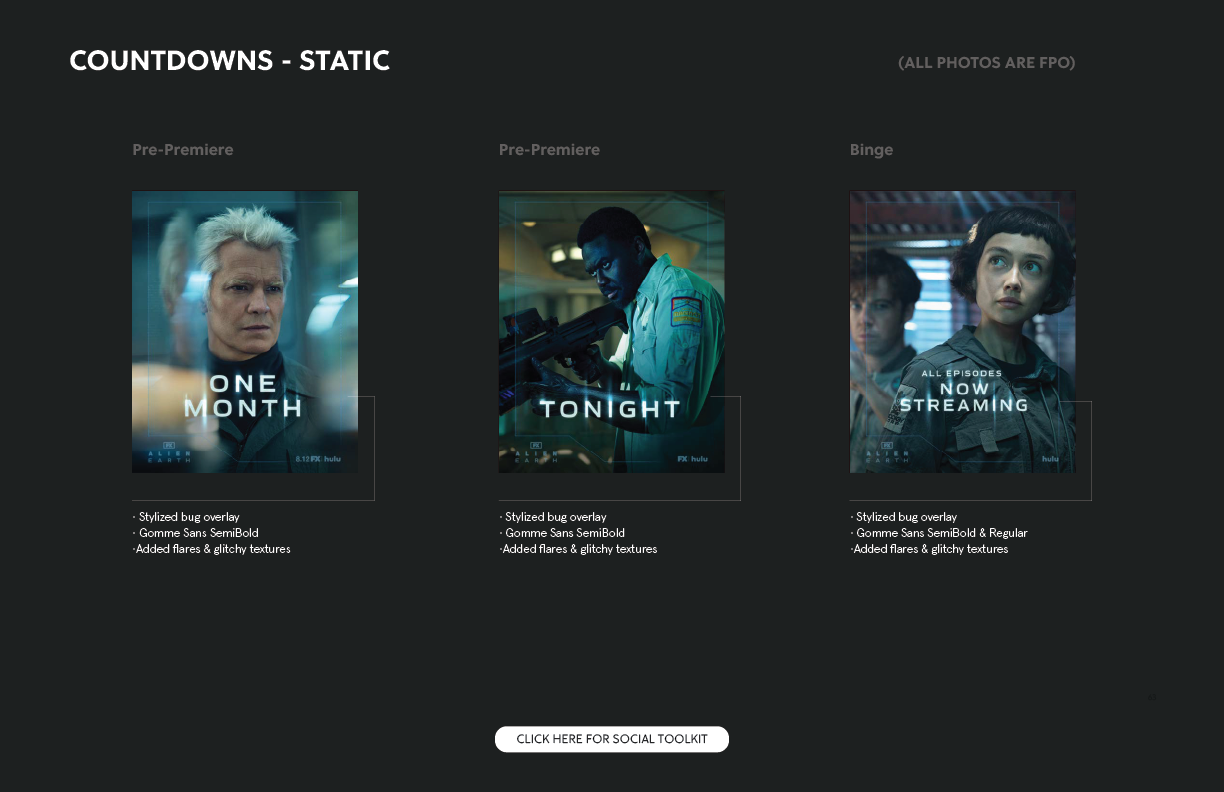Click 'Added flares & glitchy textures' under Tonight poster

coord(579,549)
